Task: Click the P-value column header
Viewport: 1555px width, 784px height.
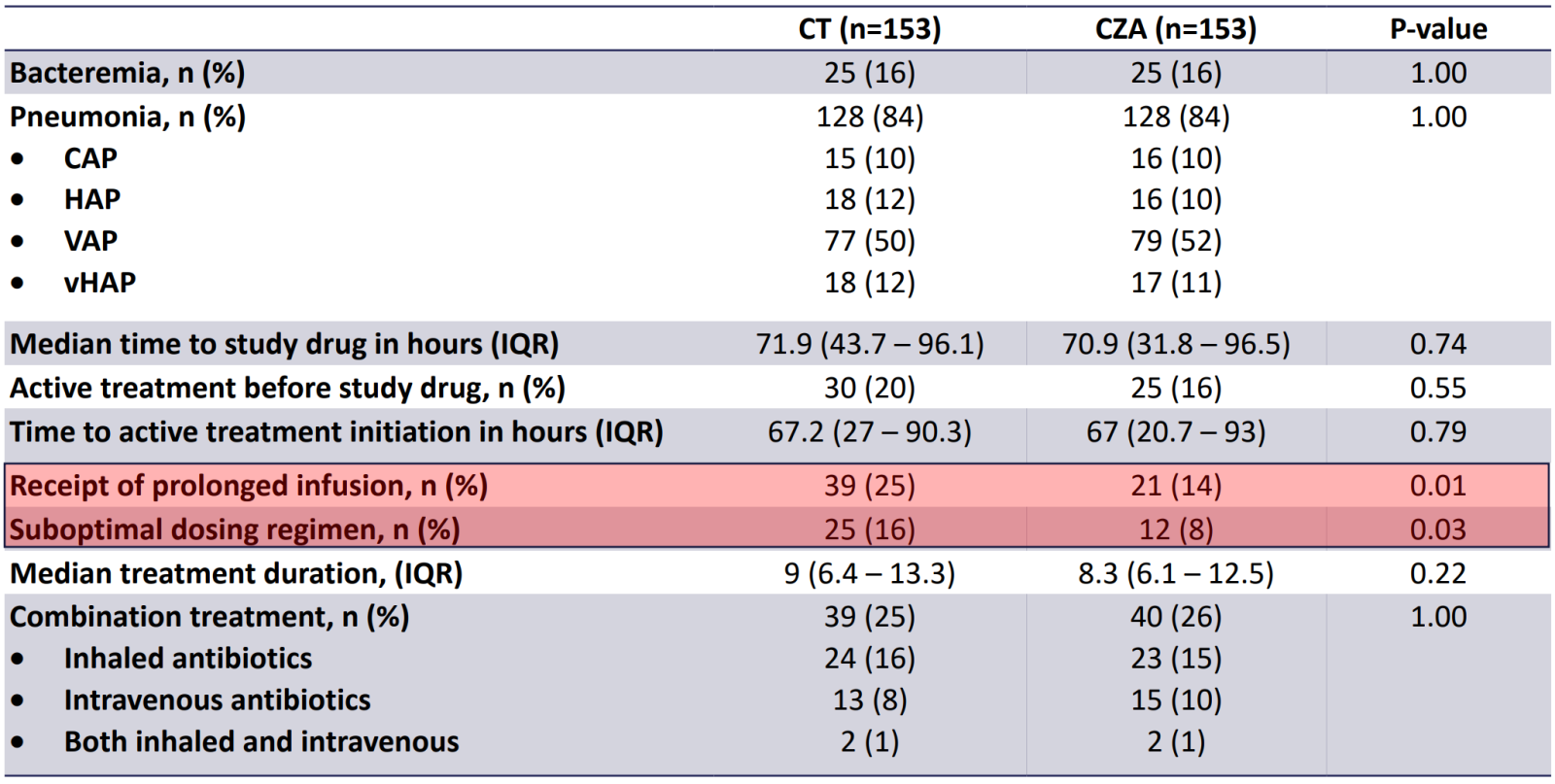Action: 1437,29
